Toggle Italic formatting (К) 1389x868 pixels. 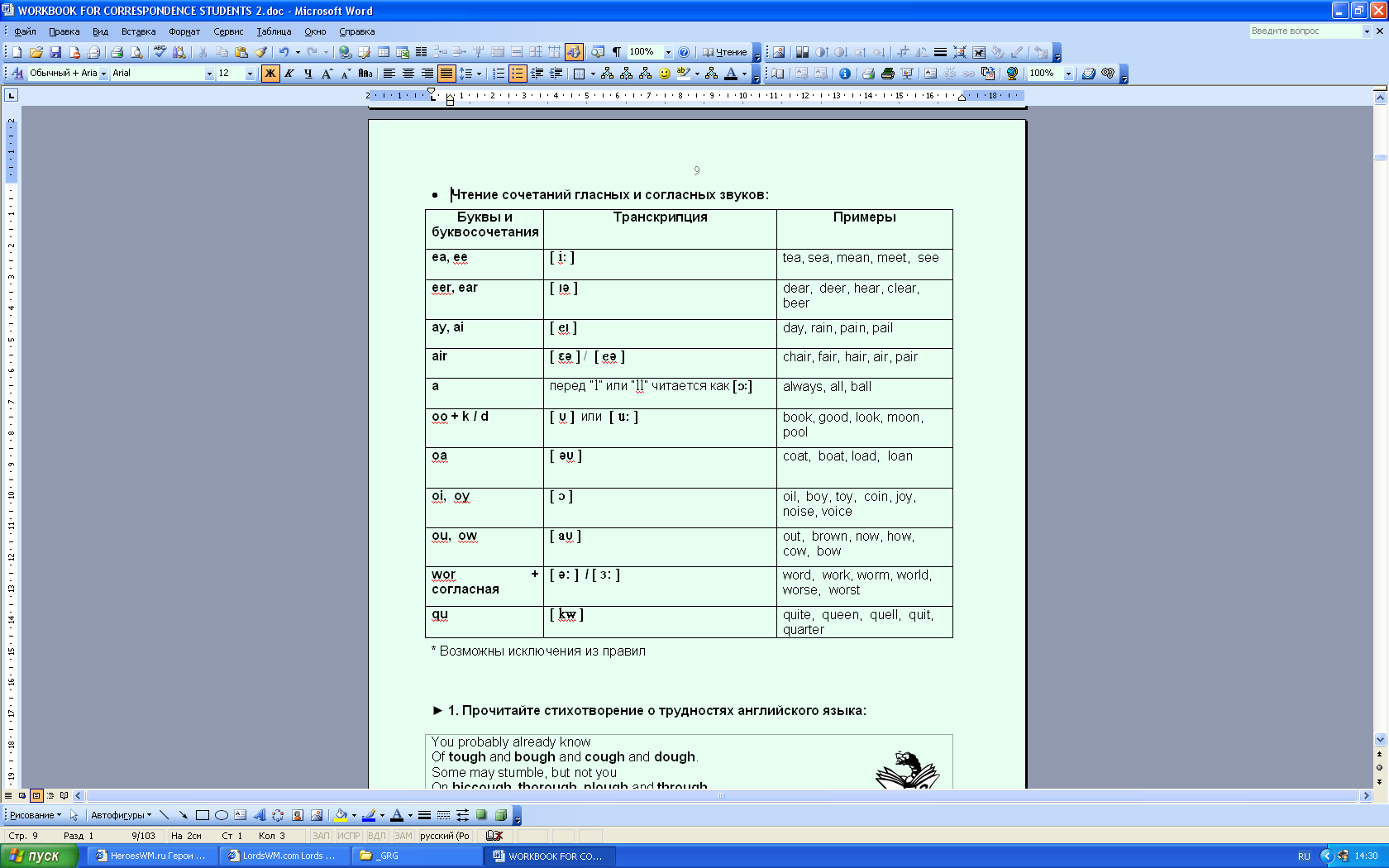point(289,74)
